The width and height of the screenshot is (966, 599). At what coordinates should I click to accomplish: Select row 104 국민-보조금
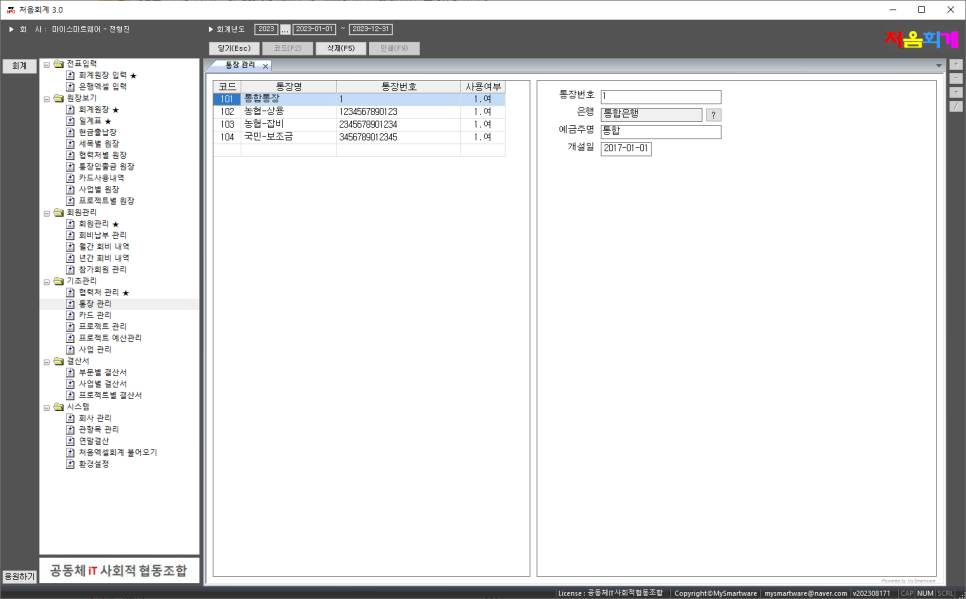pyautogui.click(x=359, y=137)
